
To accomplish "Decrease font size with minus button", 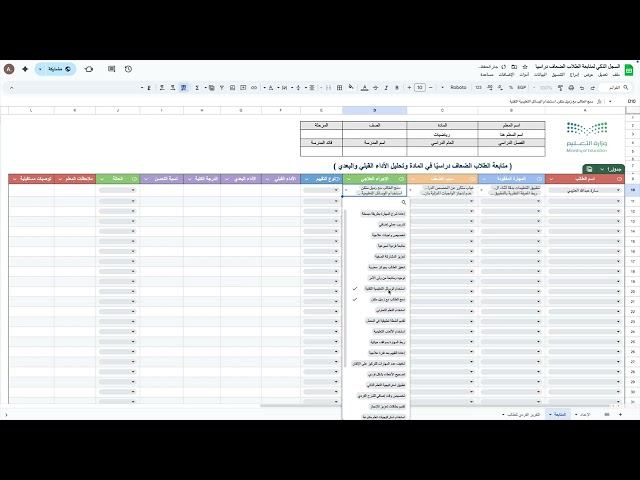I will pyautogui.click(x=430, y=87).
